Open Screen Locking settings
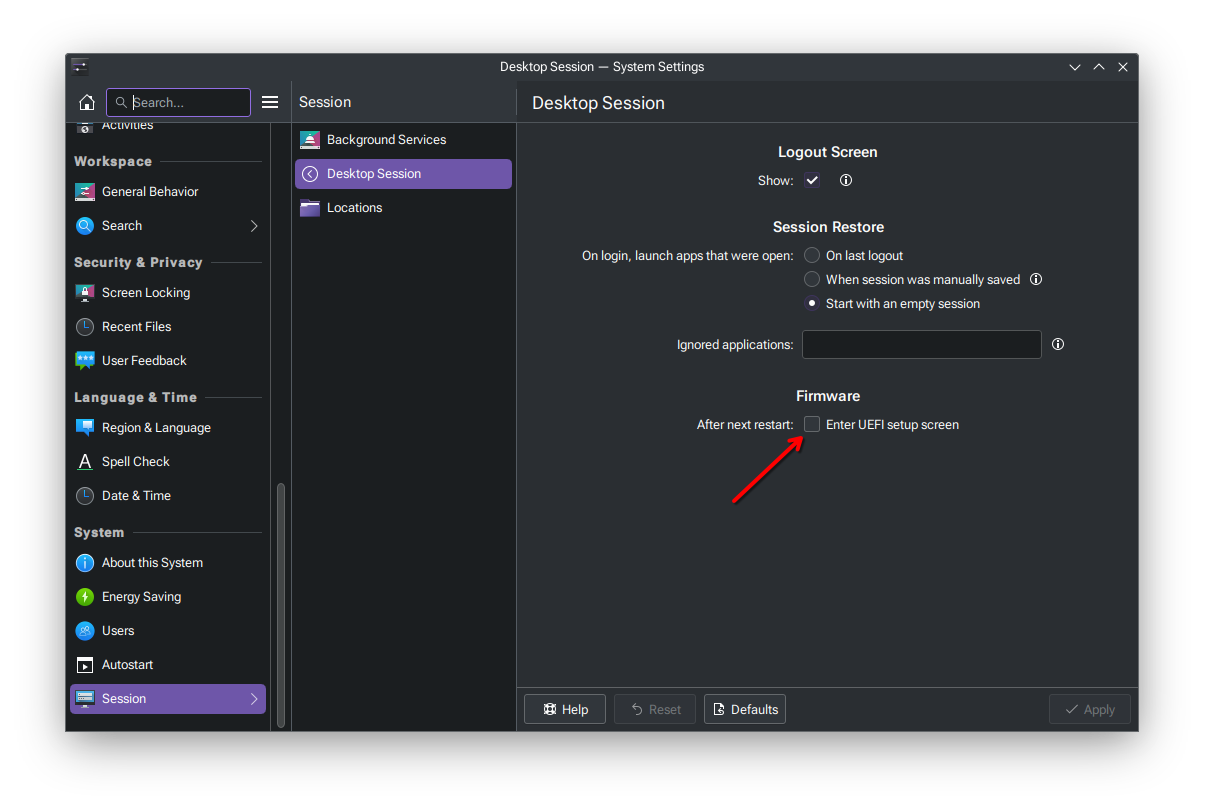This screenshot has height=810, width=1205. [x=145, y=293]
